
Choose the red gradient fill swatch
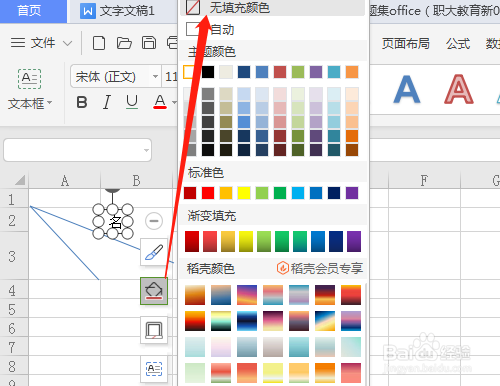192,241
